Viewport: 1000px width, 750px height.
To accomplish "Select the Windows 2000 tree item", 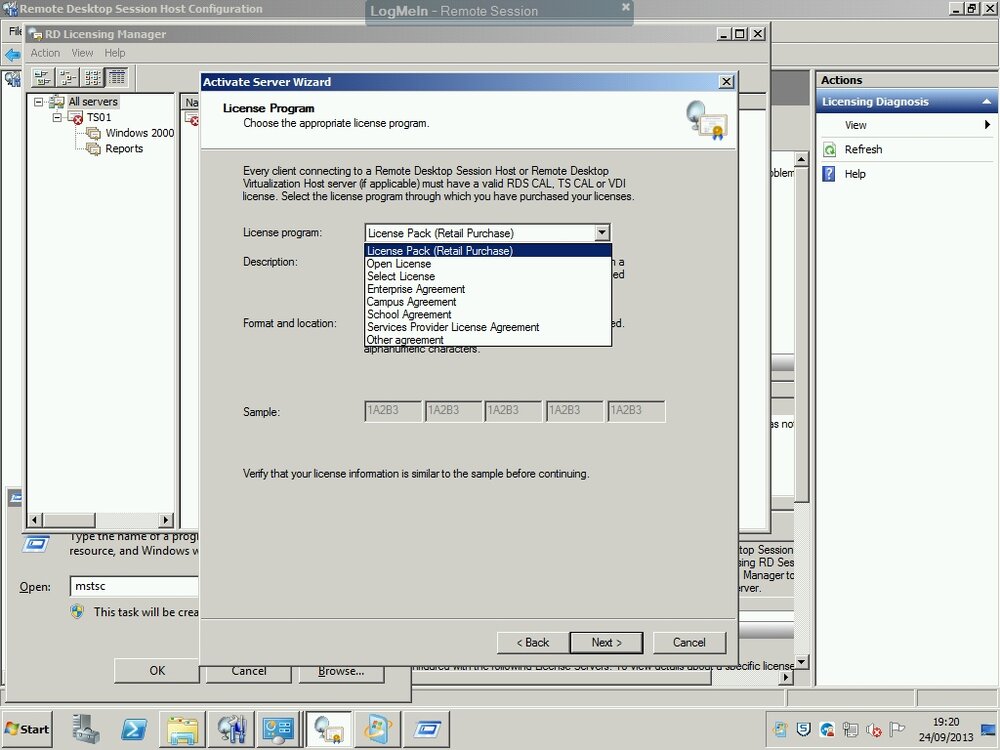I will click(140, 133).
